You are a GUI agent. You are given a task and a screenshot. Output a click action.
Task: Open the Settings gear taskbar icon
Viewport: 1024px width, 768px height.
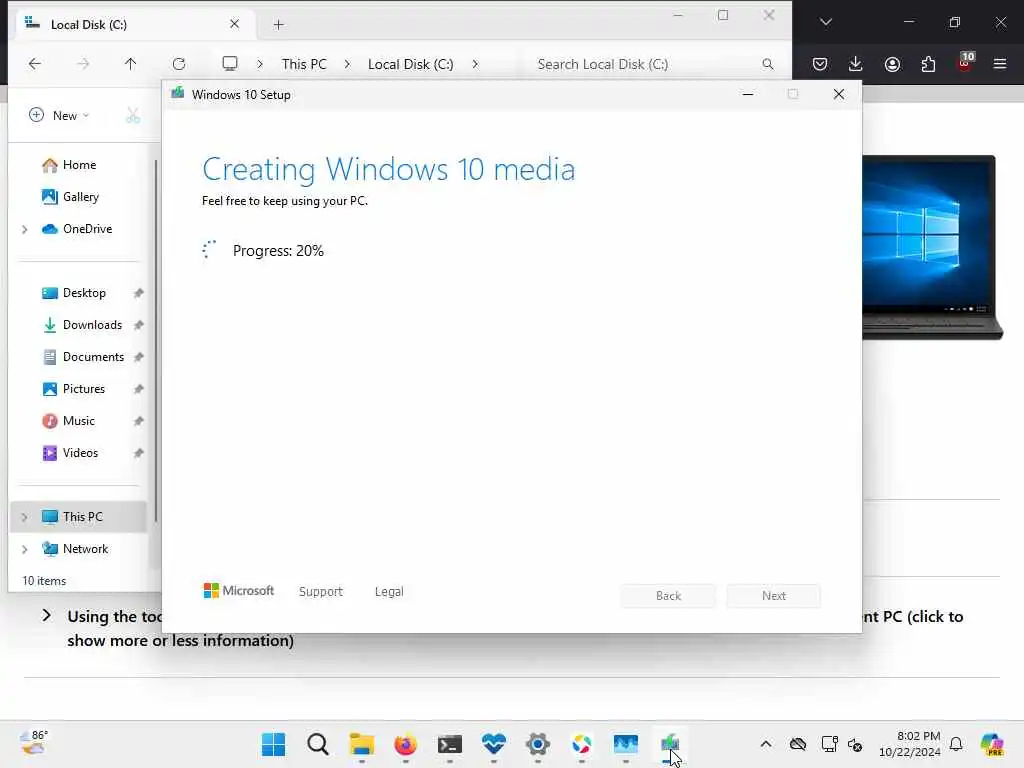(537, 744)
